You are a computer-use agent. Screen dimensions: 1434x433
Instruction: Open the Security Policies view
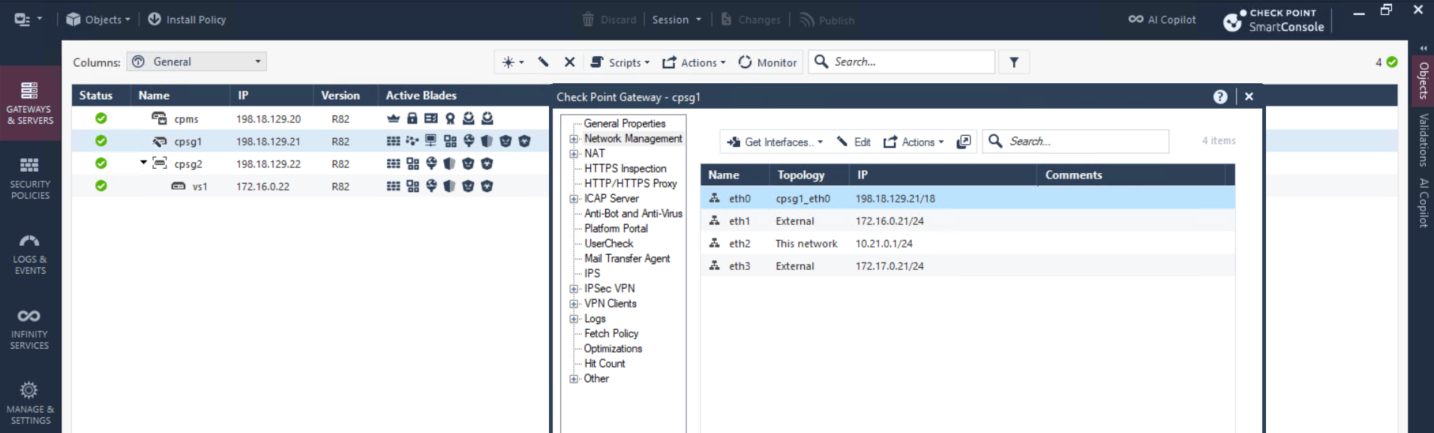(x=29, y=174)
